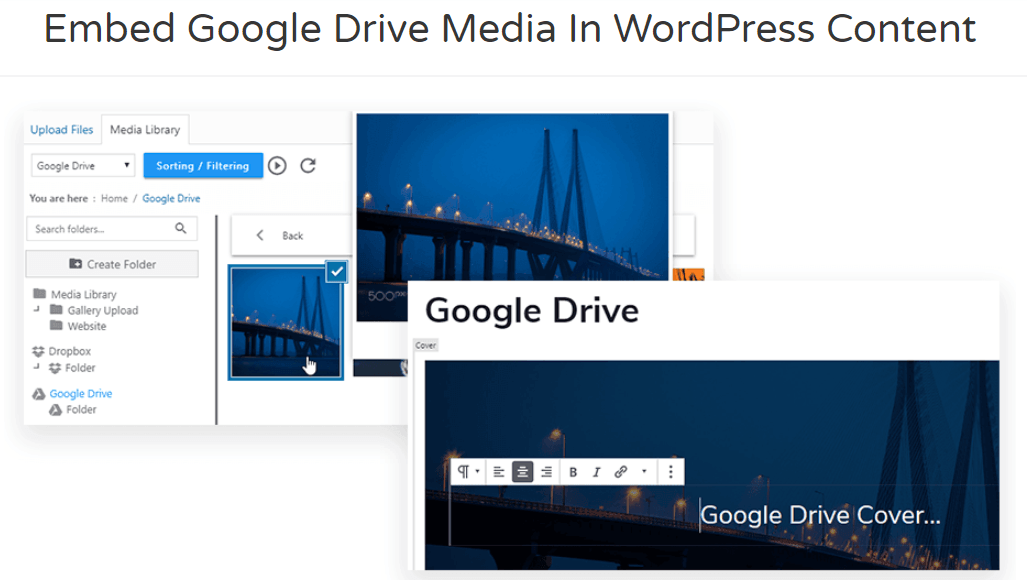Toggle center text alignment
The height and width of the screenshot is (580, 1027).
coord(522,472)
